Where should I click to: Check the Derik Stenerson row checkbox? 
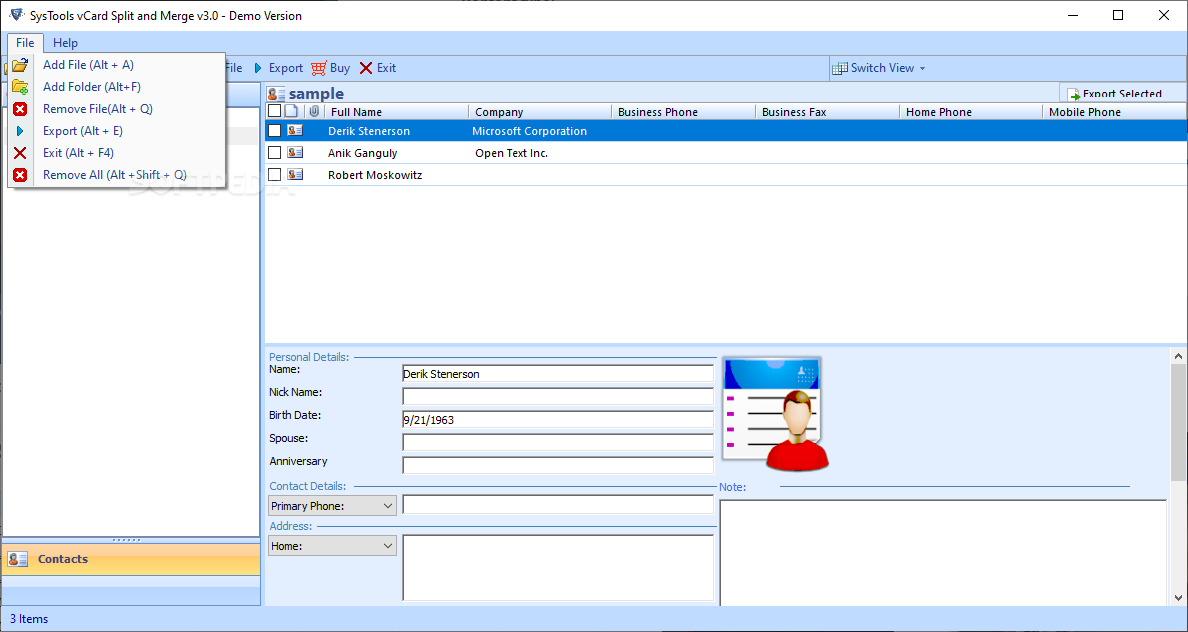(x=274, y=131)
